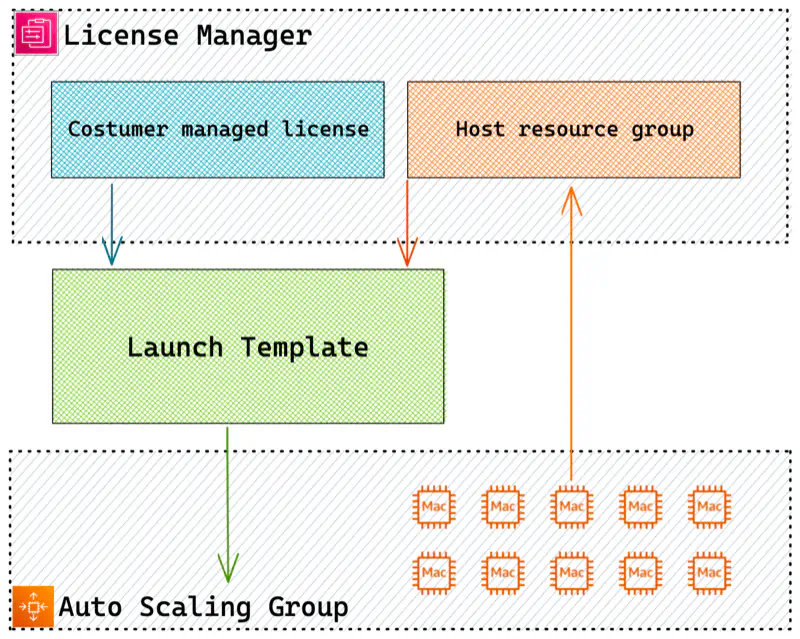Click the last Mac chip in bottom row
The width and height of the screenshot is (800, 639).
(709, 572)
